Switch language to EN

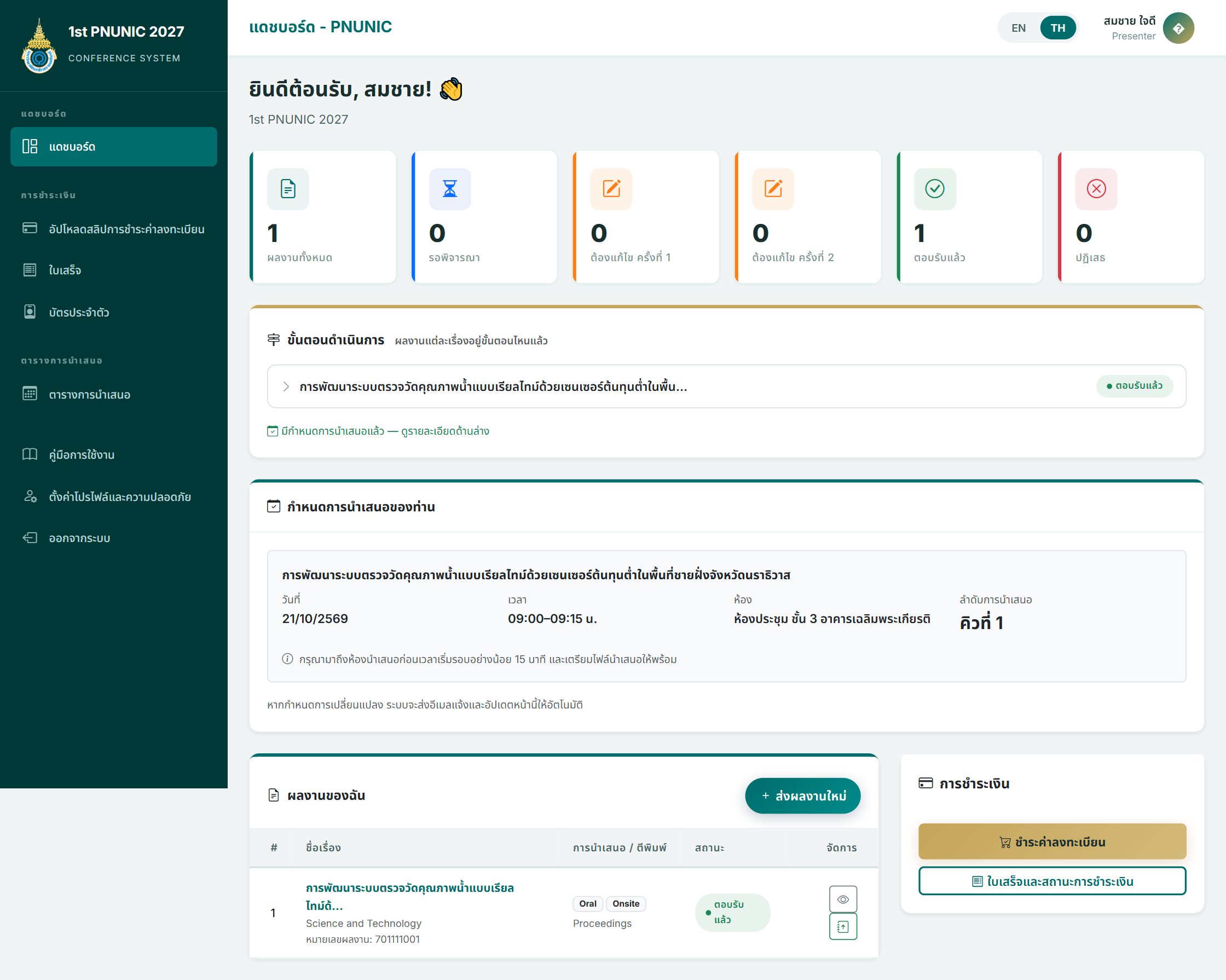(x=1019, y=28)
